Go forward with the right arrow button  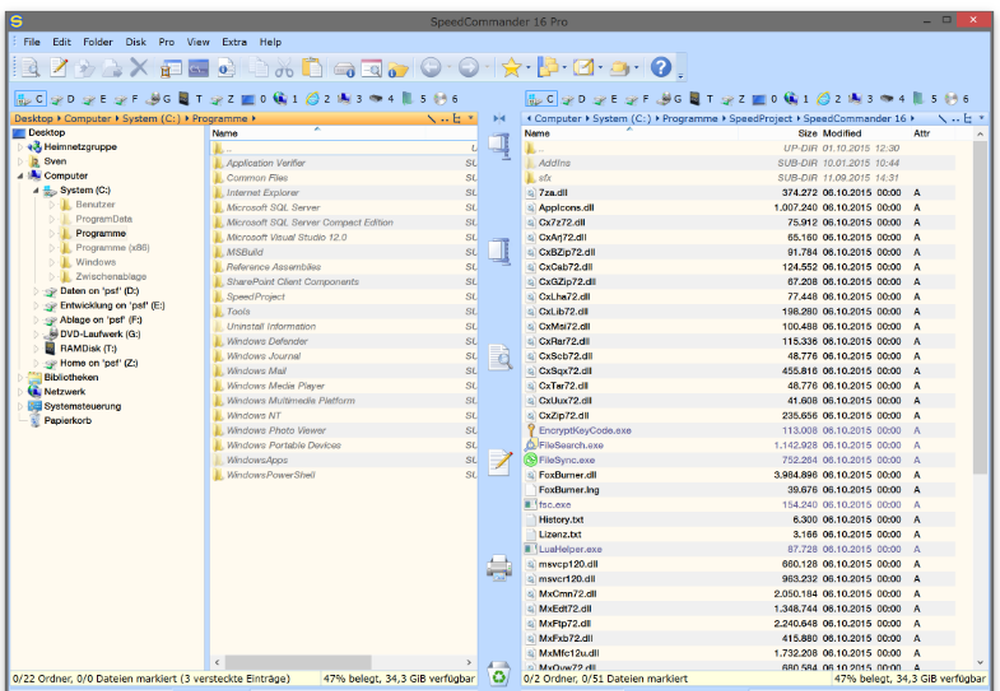(x=469, y=67)
